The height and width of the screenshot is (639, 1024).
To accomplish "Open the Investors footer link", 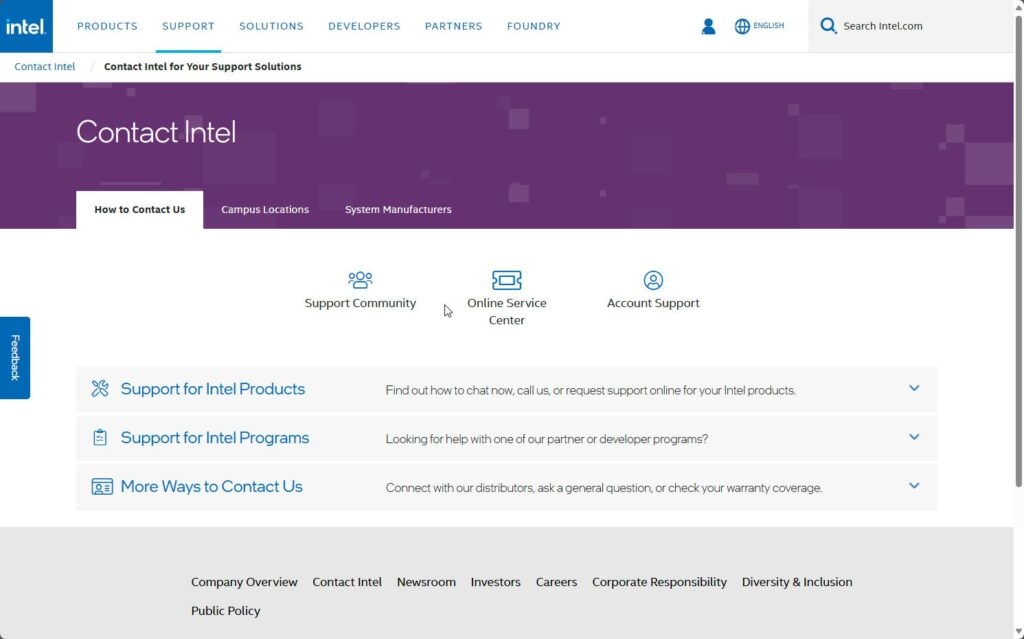I will (x=495, y=582).
